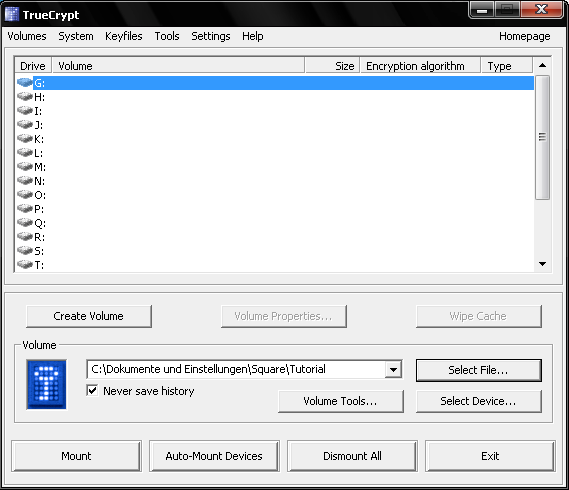Open the Homepage link
The width and height of the screenshot is (569, 490).
524,36
